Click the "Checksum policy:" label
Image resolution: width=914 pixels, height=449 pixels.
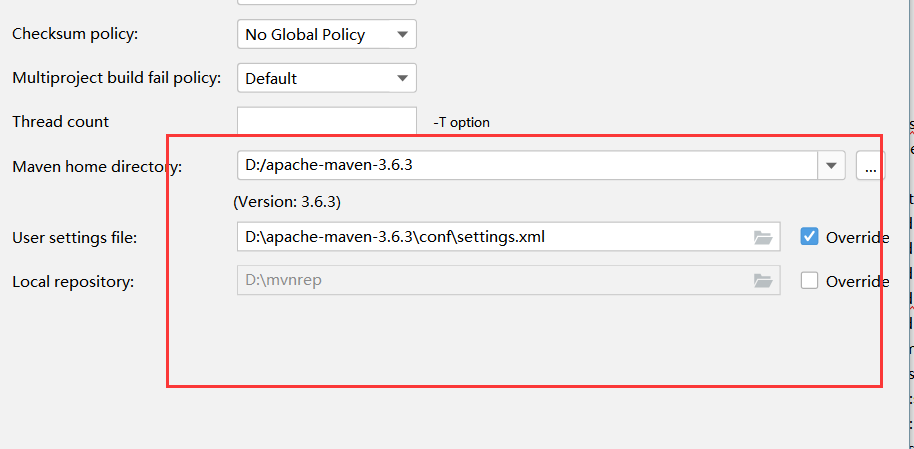tap(75, 34)
